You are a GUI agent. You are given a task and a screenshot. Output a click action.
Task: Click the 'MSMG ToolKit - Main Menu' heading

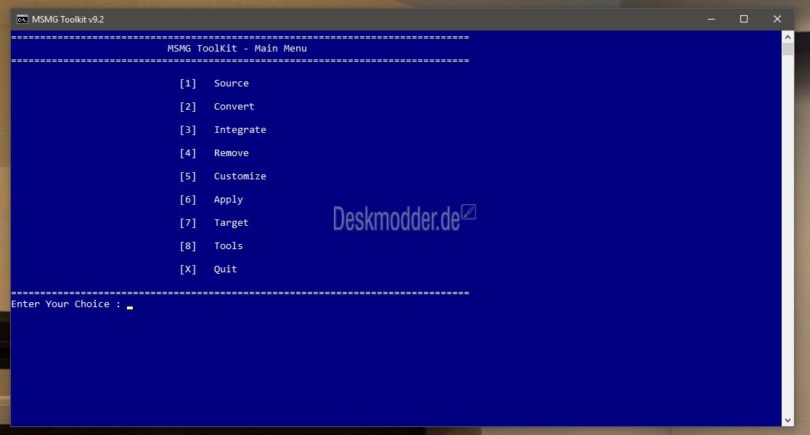pos(237,49)
